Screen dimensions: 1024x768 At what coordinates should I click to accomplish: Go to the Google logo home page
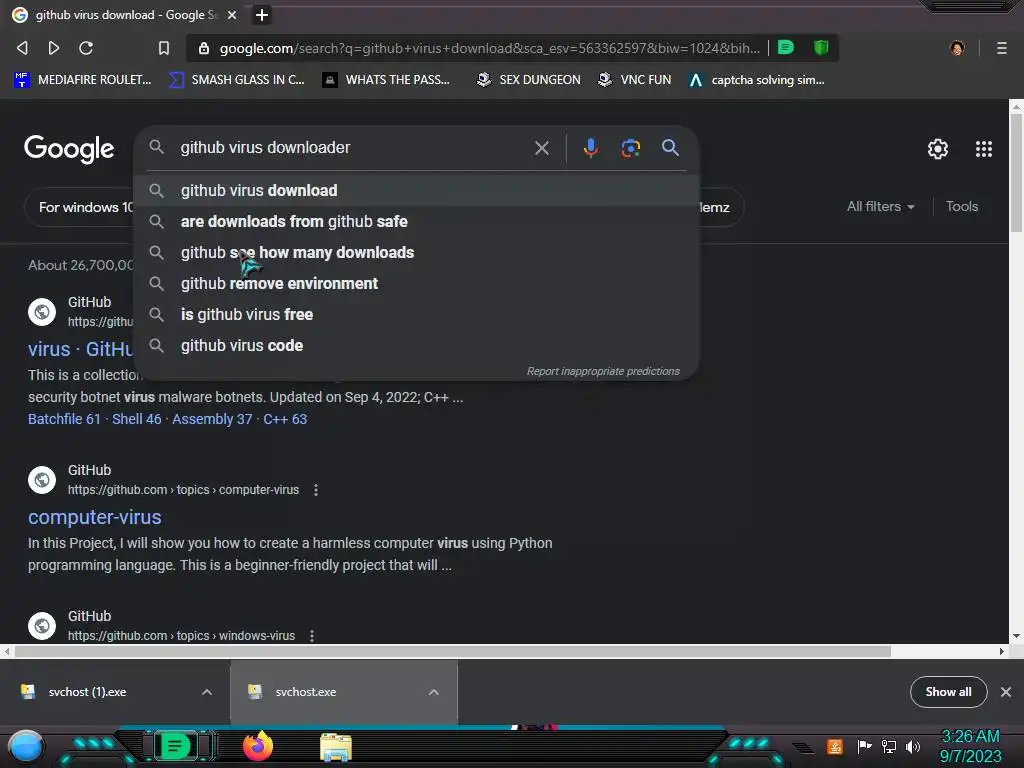point(69,150)
